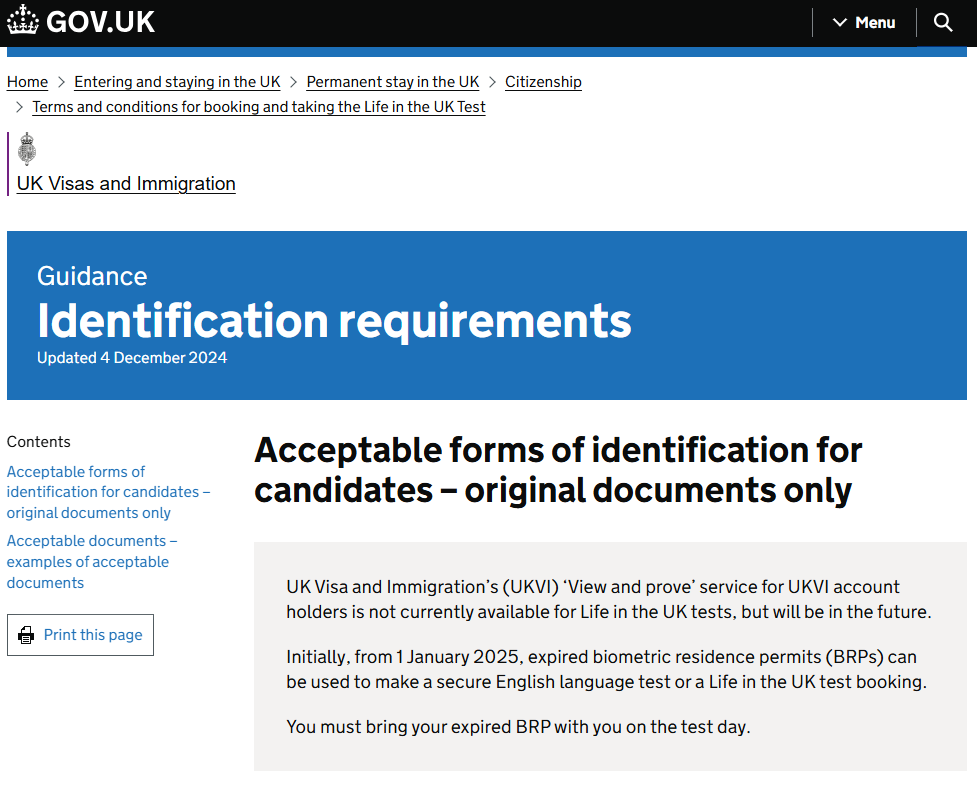Visit UK Visas and Immigration organisation link
The width and height of the screenshot is (977, 786).
pos(126,184)
